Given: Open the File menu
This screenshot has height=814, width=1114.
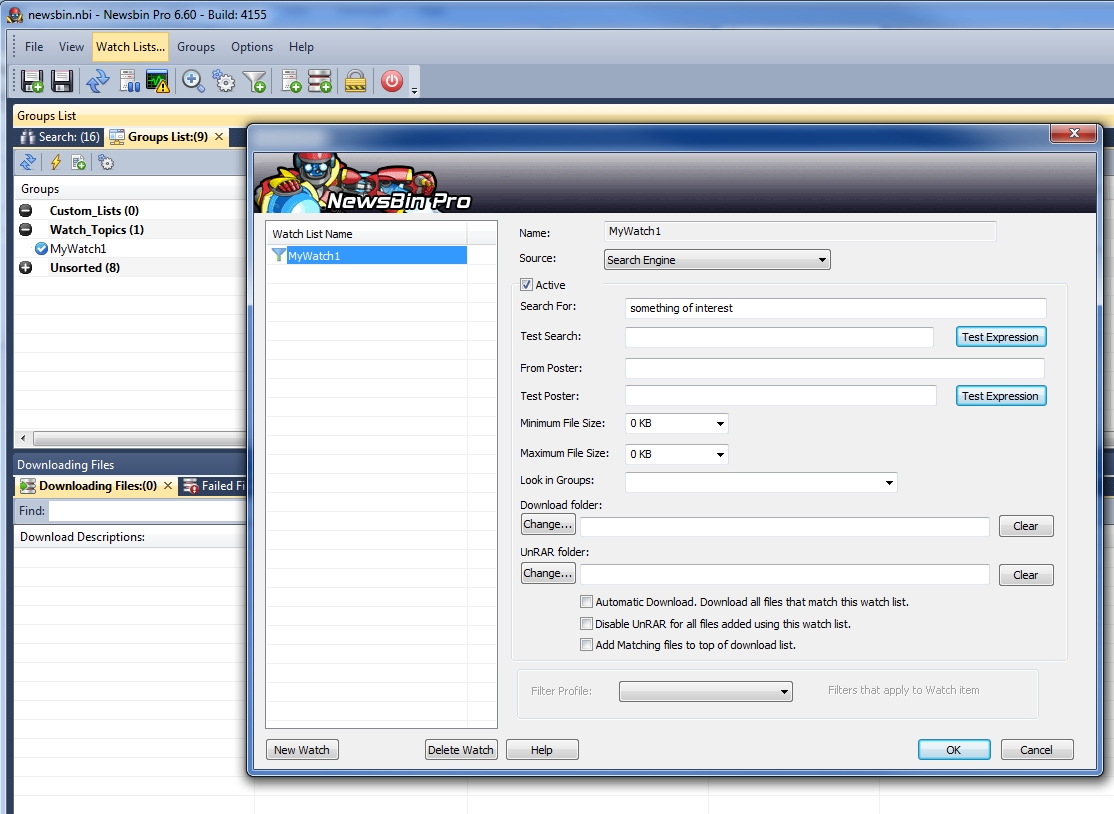Looking at the screenshot, I should 34,47.
